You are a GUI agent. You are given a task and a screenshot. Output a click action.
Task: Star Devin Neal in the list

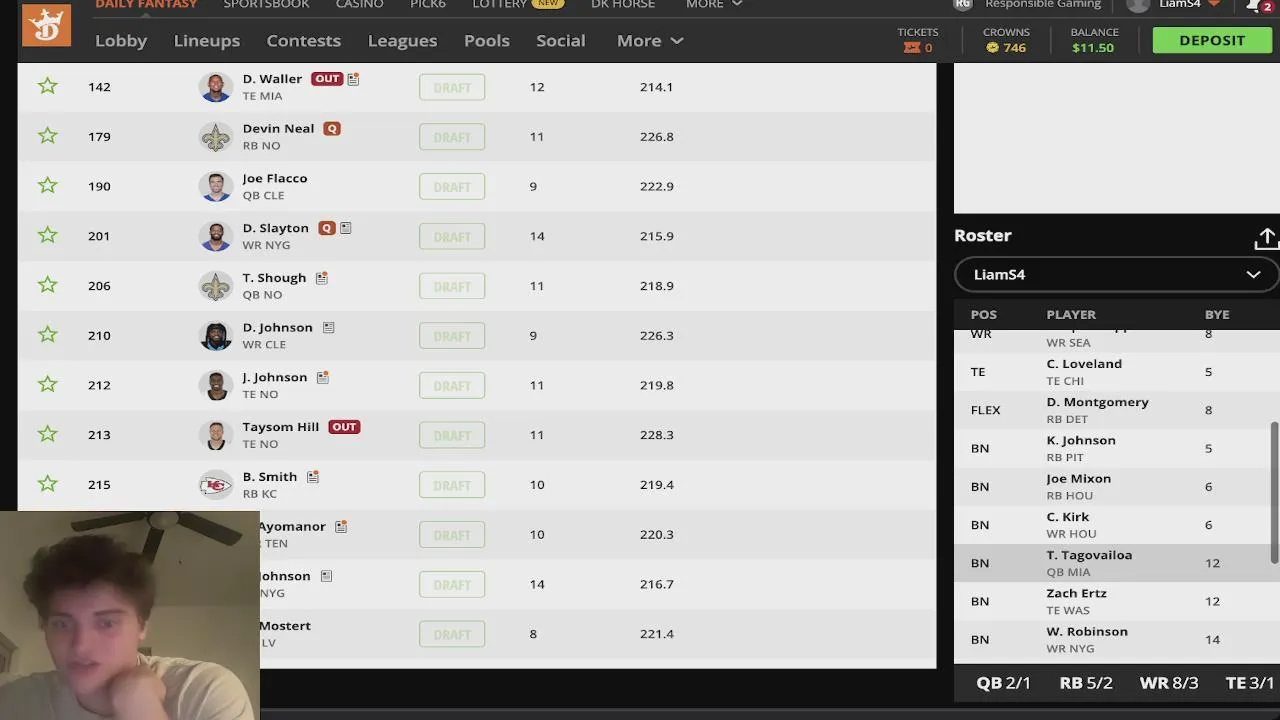point(47,136)
